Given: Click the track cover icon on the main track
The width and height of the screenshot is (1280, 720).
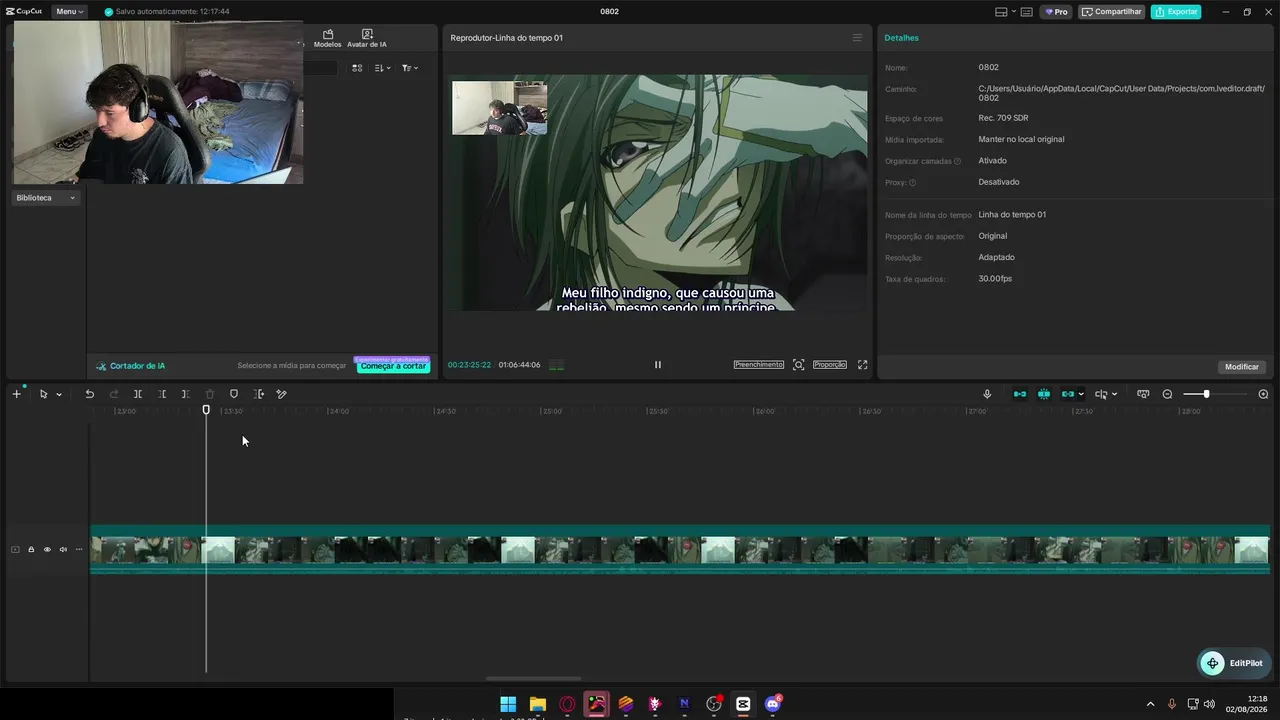Looking at the screenshot, I should point(15,549).
